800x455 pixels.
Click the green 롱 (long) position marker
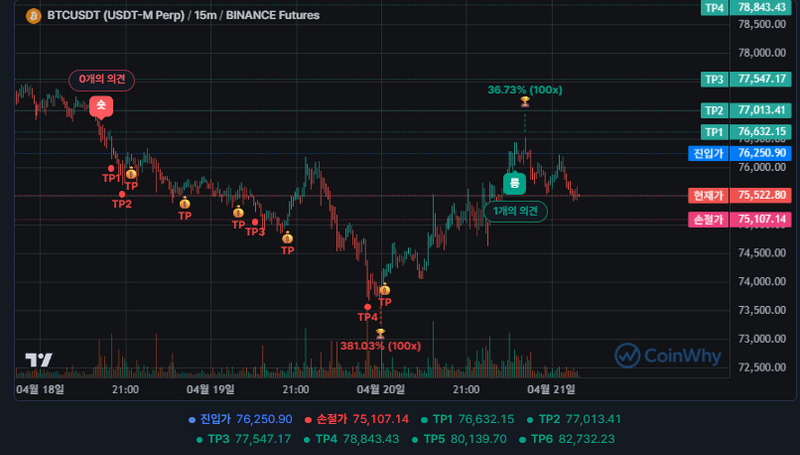[x=514, y=183]
